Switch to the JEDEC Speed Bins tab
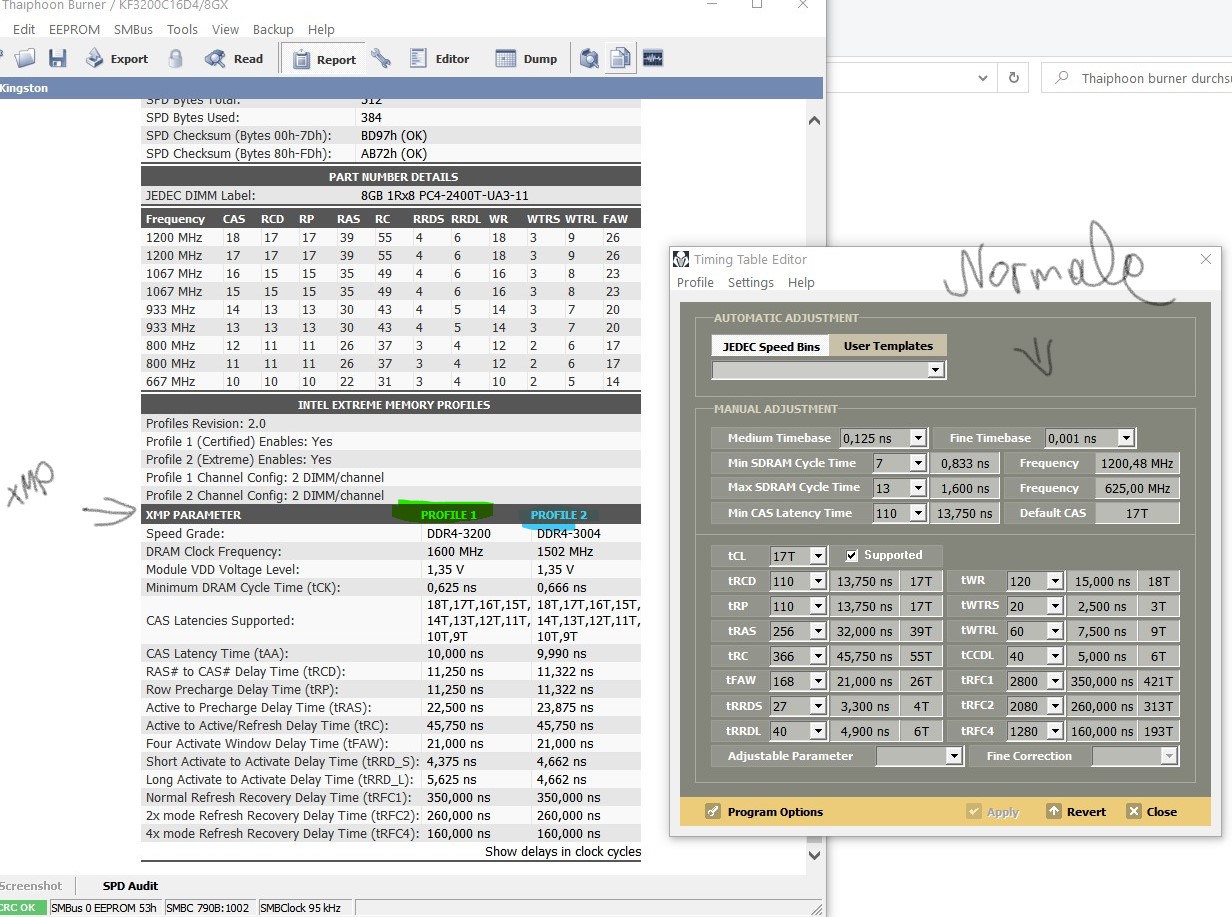1232x917 pixels. [x=771, y=346]
